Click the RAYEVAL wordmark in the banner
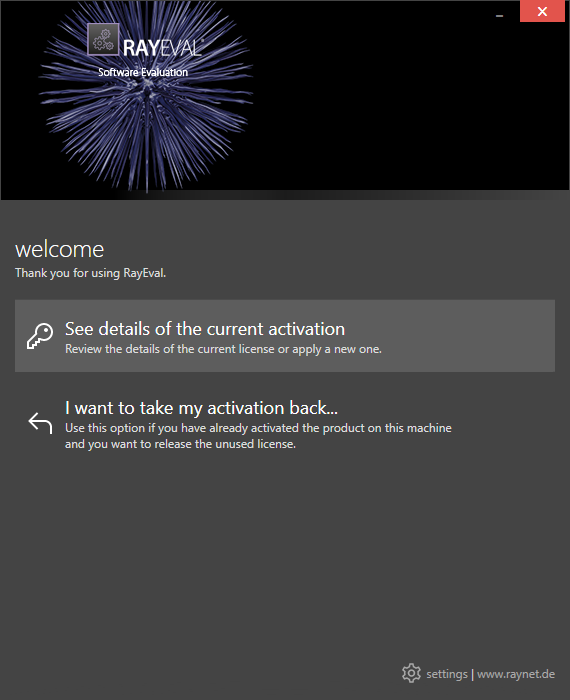This screenshot has width=570, height=700. 163,48
